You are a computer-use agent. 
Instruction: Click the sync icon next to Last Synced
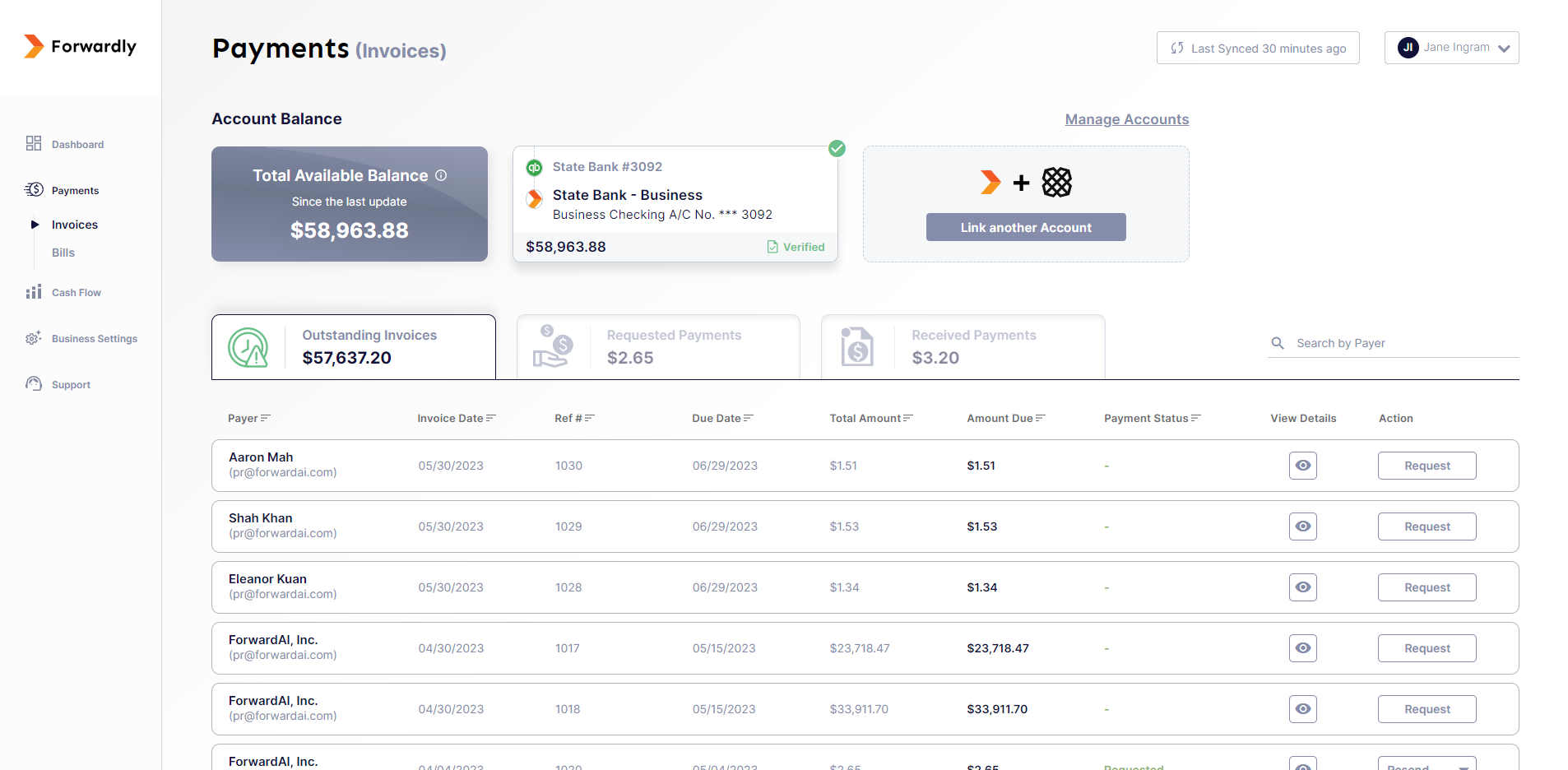pyautogui.click(x=1176, y=48)
